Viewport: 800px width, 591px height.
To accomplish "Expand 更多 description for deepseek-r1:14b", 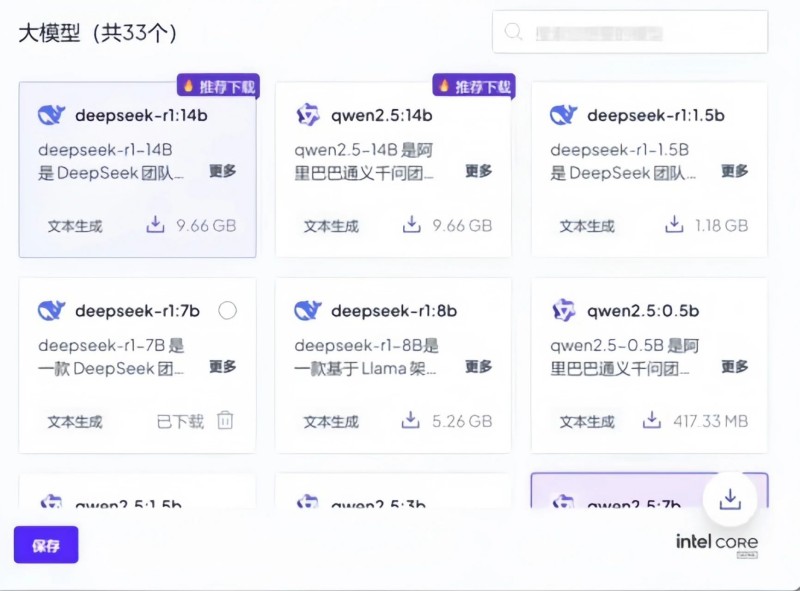I will [222, 171].
